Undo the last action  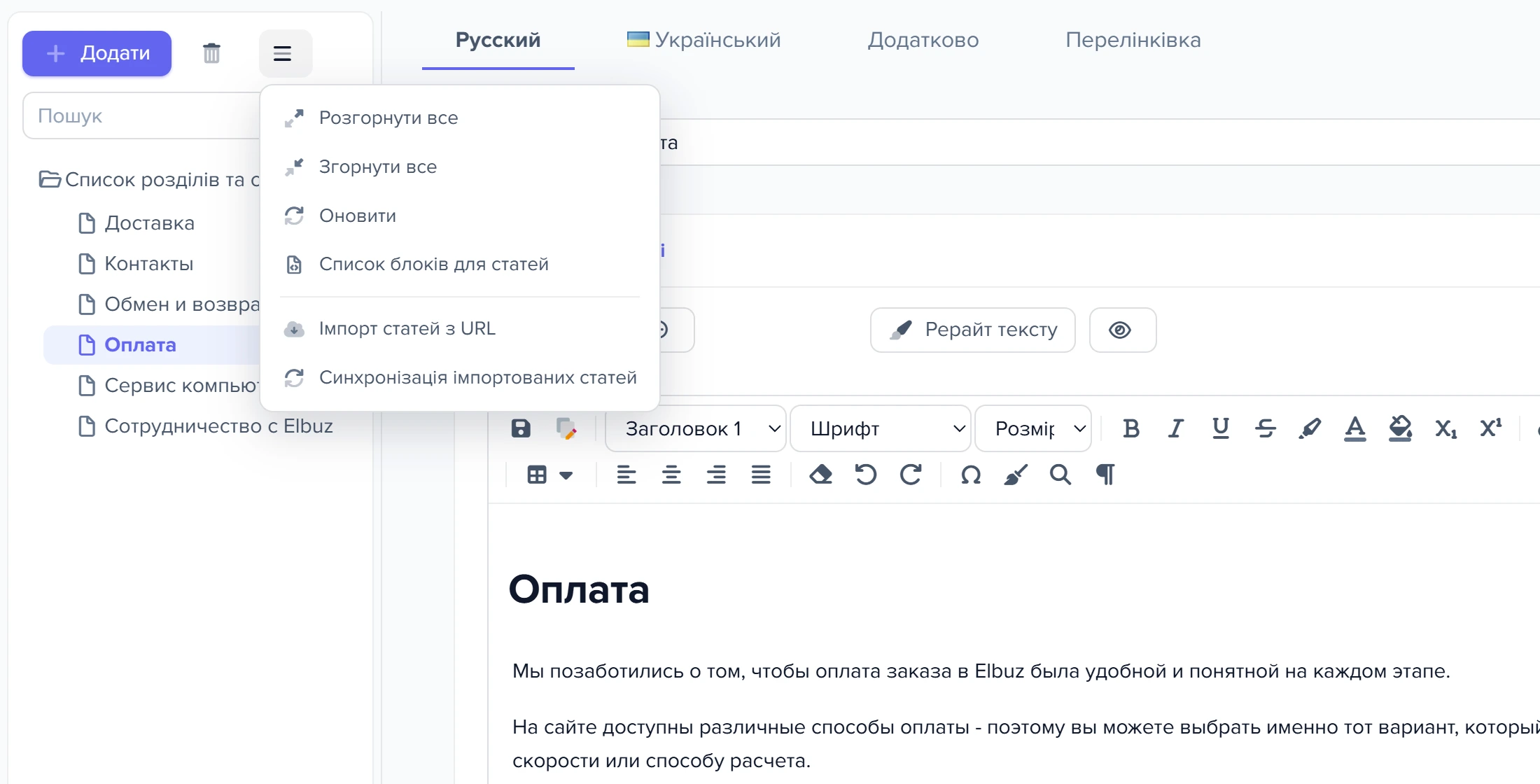(x=865, y=475)
